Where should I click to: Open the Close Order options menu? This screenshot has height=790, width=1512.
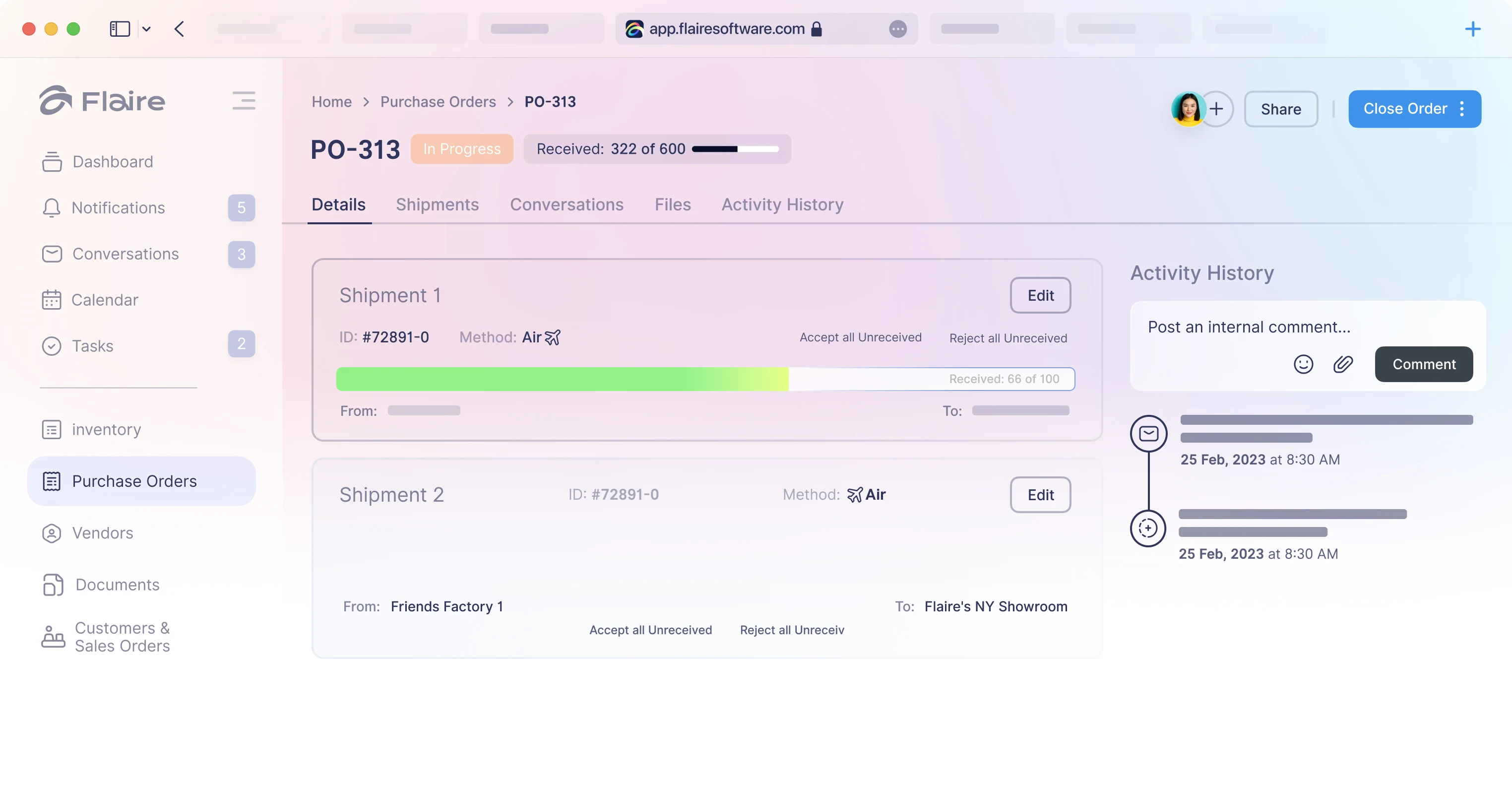(x=1462, y=109)
